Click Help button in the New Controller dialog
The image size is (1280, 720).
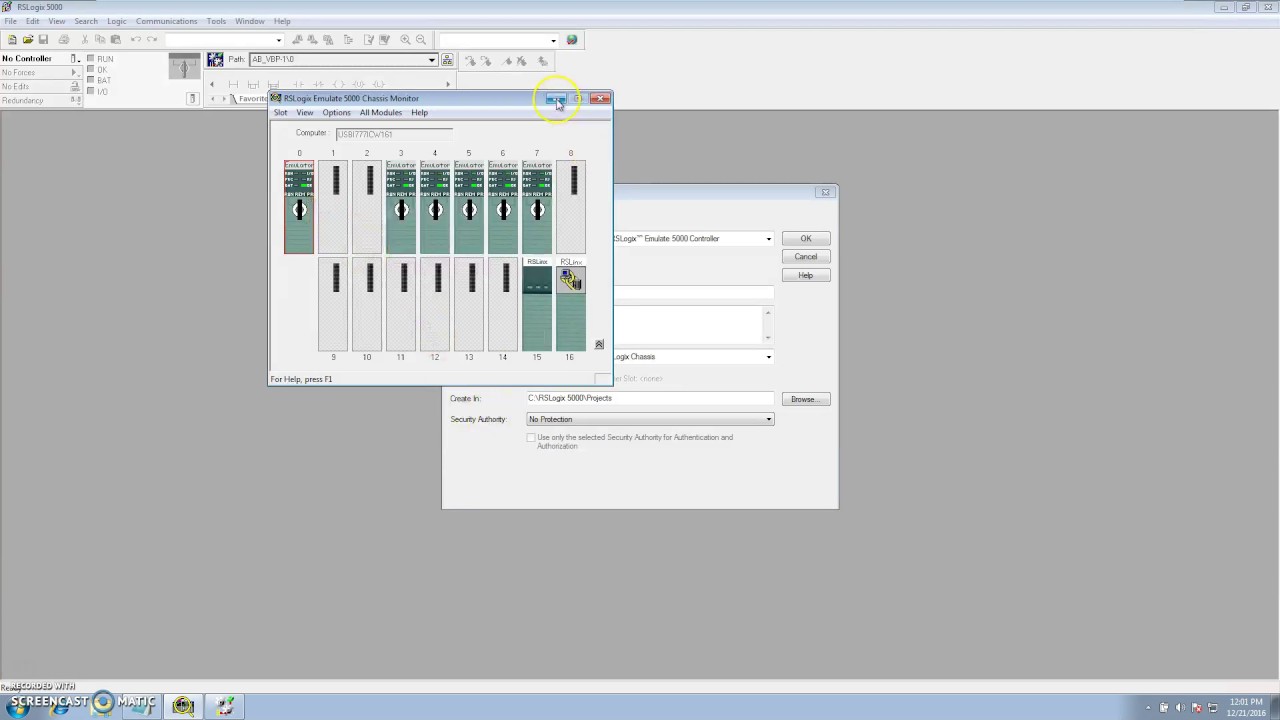(805, 276)
